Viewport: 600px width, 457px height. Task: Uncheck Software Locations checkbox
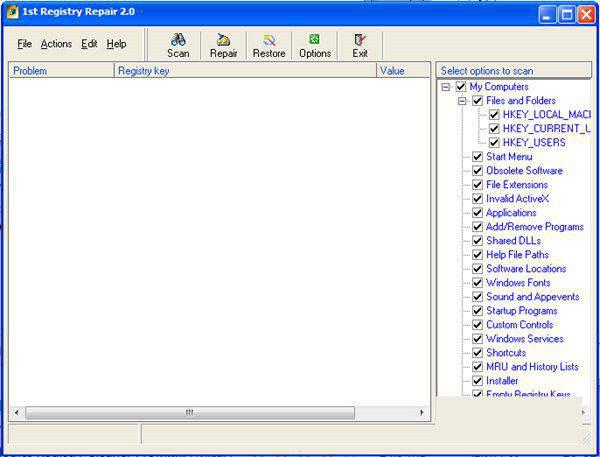point(477,269)
